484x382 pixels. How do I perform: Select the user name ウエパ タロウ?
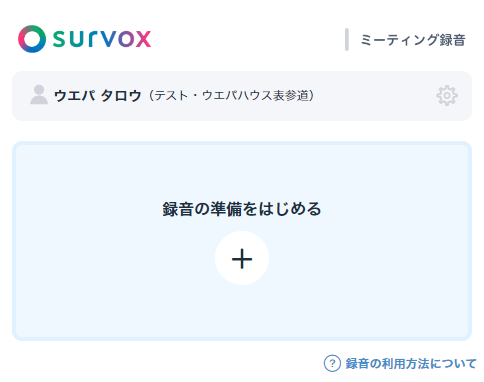98,96
